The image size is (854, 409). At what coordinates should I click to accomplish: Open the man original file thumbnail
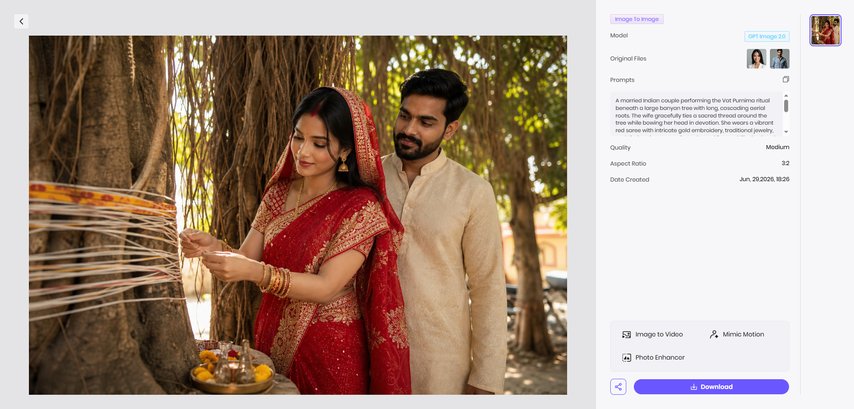coord(779,59)
